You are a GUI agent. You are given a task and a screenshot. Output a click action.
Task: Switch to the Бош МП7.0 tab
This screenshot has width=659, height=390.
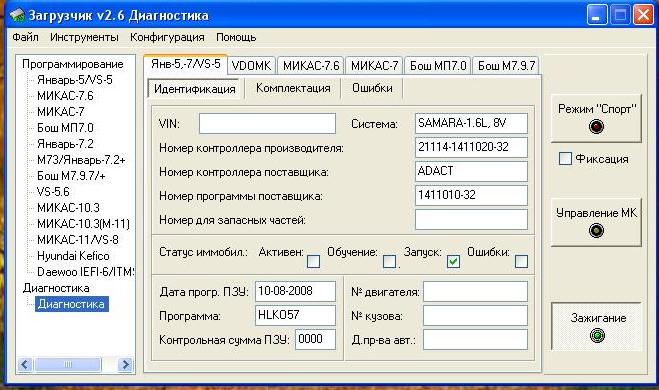[x=438, y=66]
